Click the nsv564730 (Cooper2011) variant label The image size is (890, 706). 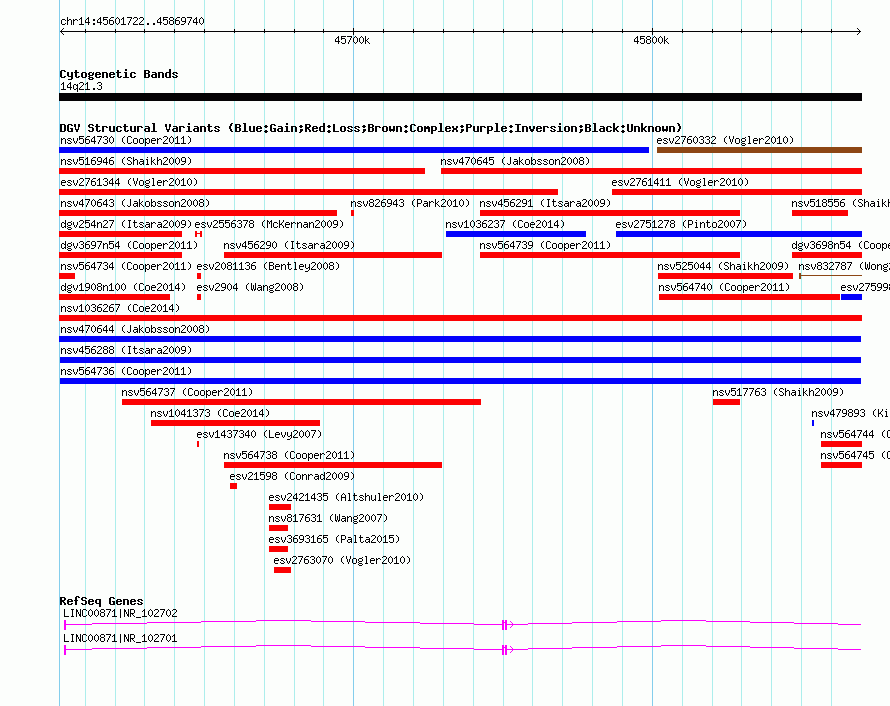click(x=126, y=140)
